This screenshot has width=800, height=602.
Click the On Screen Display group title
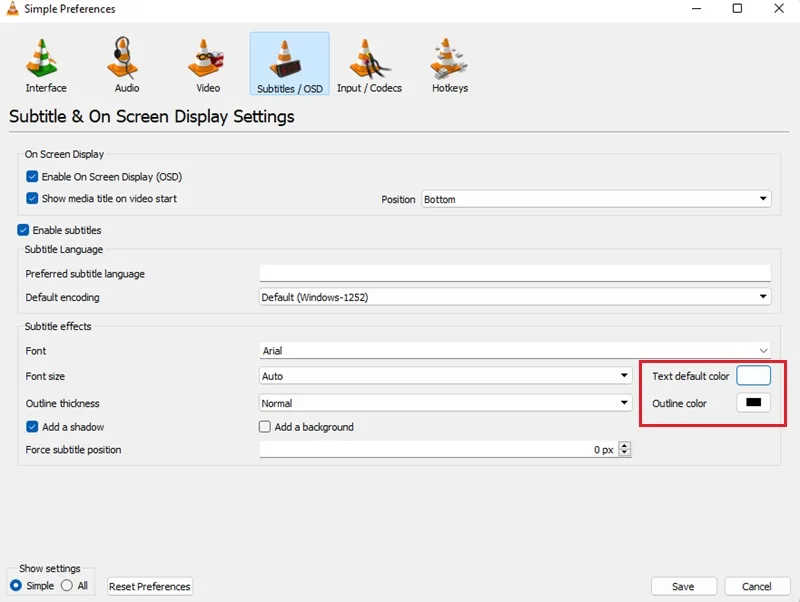64,154
